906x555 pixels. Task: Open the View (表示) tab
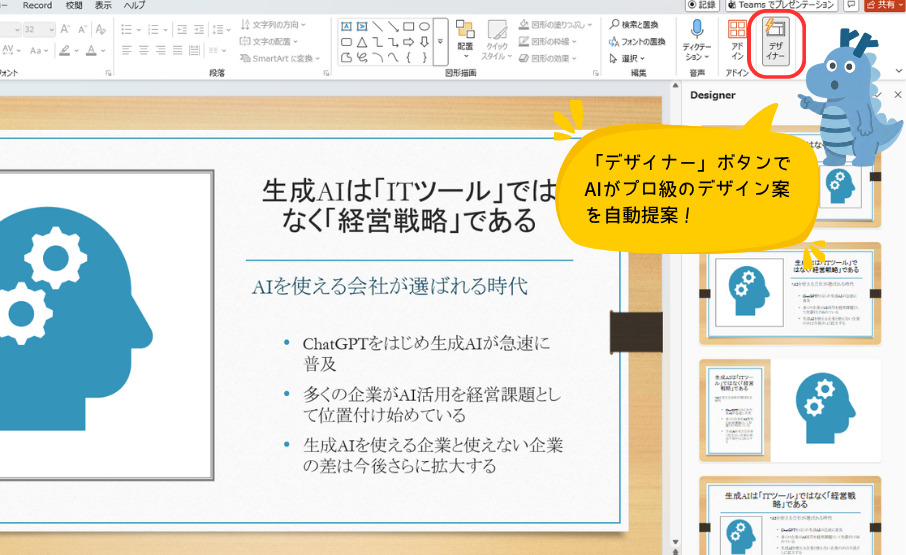click(x=103, y=5)
